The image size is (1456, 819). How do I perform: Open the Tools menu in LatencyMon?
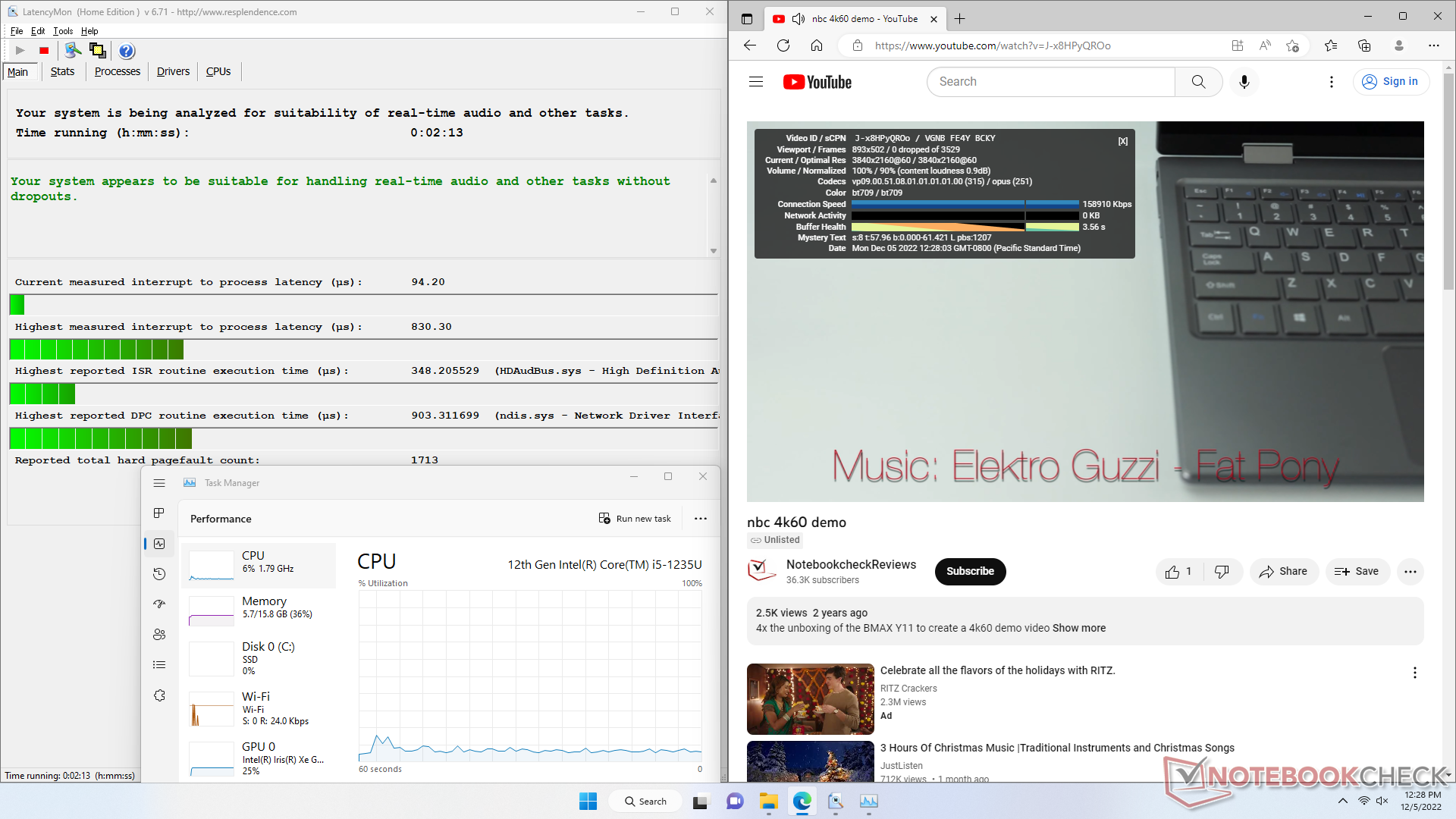(63, 31)
